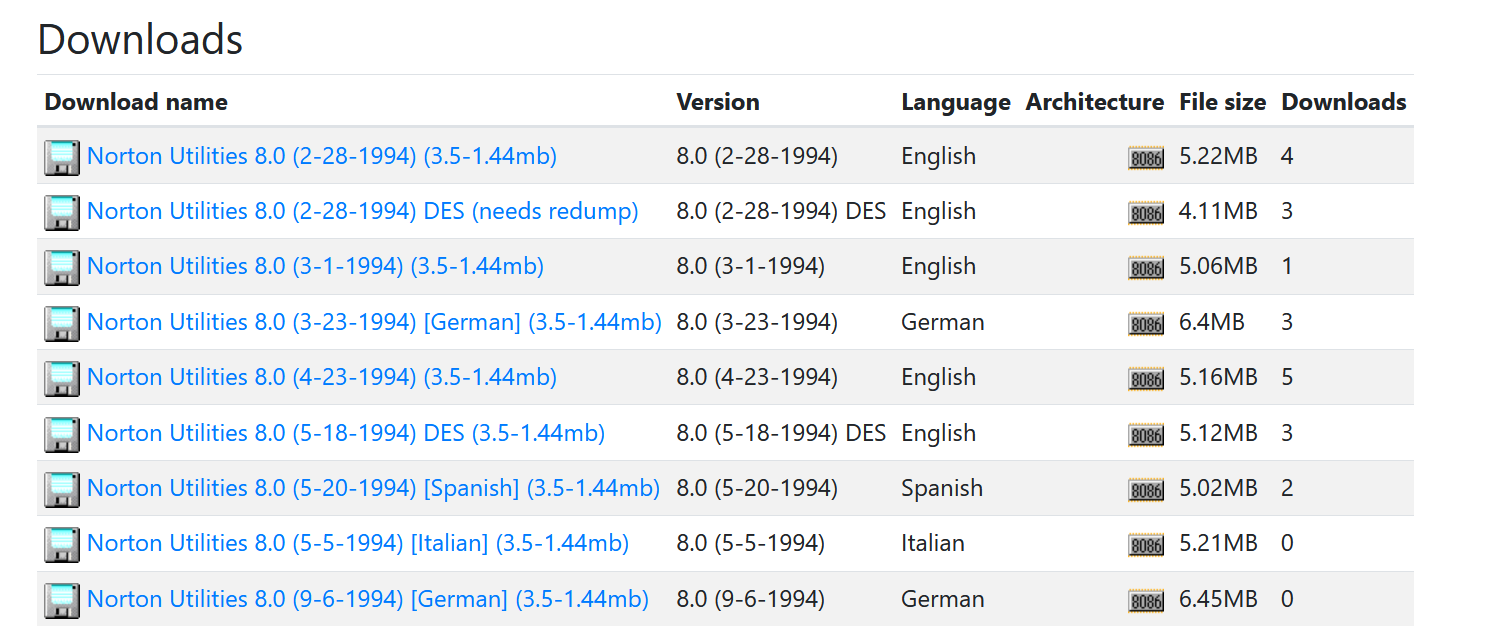The image size is (1506, 639).
Task: Click version cell 8.0 (4-23-1994)
Action: click(x=757, y=377)
